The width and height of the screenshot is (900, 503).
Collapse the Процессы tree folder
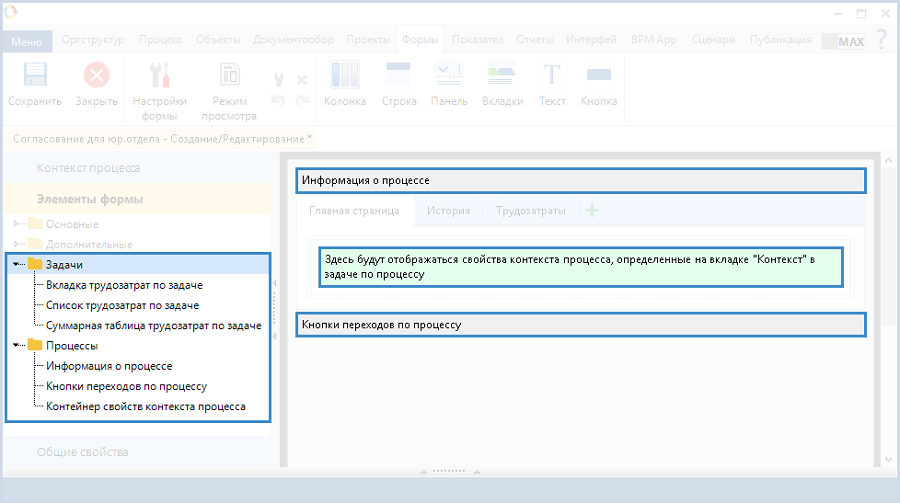(18, 346)
